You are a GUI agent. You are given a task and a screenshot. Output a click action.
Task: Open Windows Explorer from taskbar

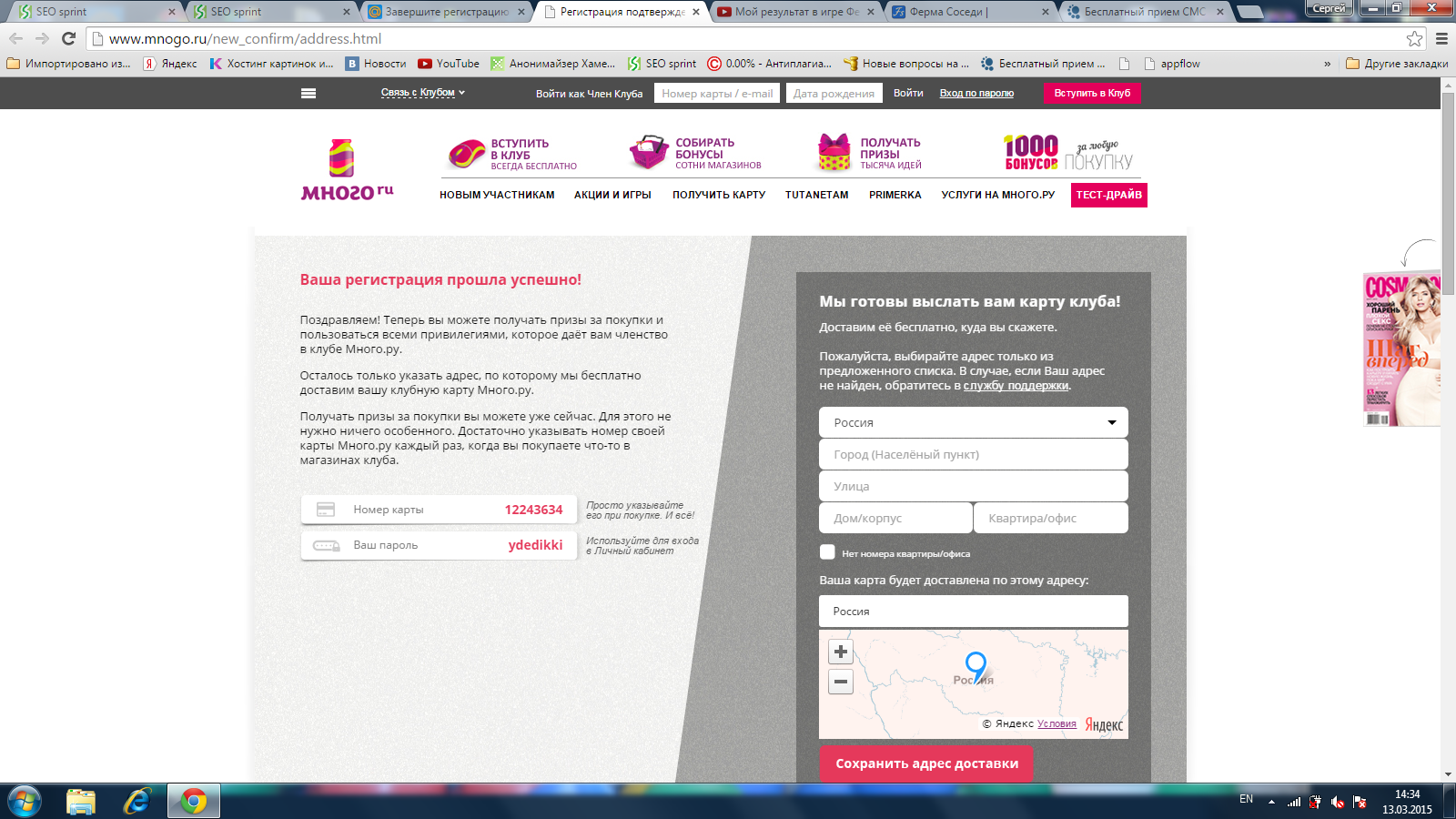click(x=81, y=802)
